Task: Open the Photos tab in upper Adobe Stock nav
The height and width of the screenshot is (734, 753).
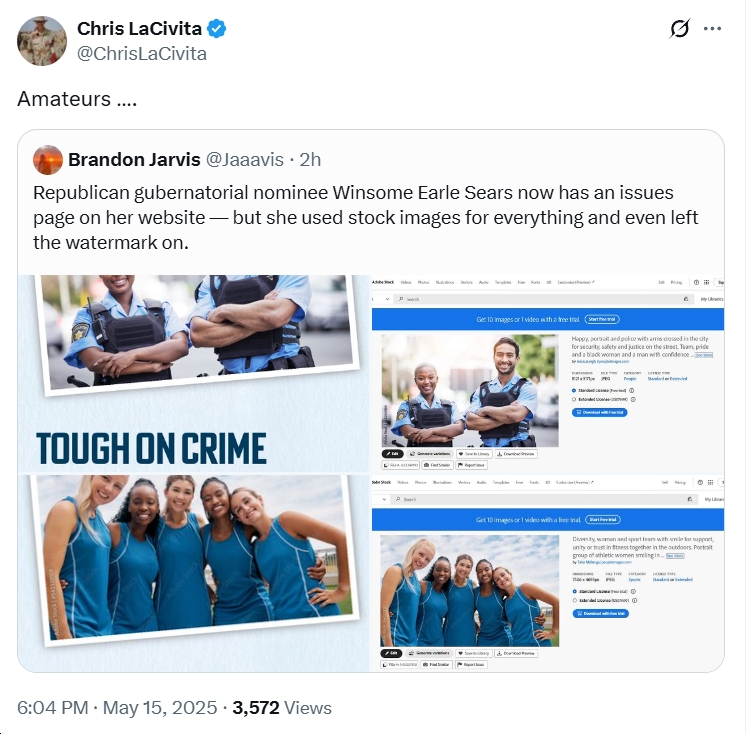Action: click(423, 282)
